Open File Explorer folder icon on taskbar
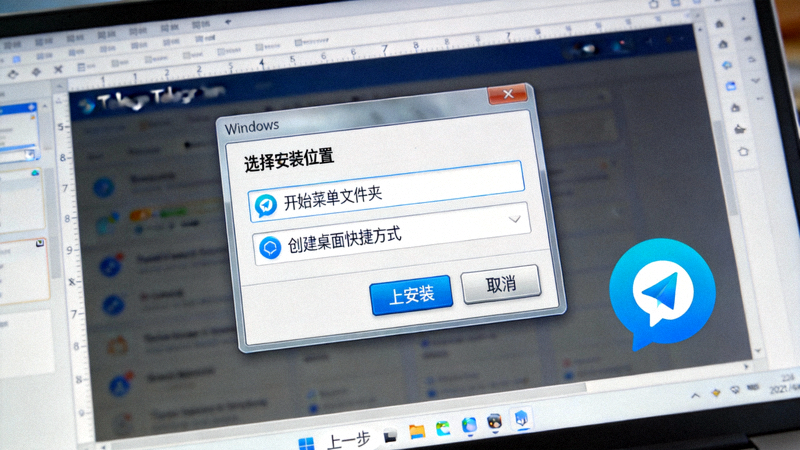The height and width of the screenshot is (450, 800). point(417,432)
